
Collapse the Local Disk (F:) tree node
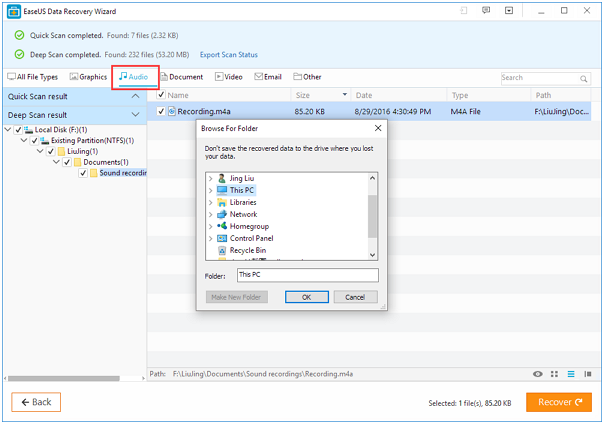[x=8, y=129]
